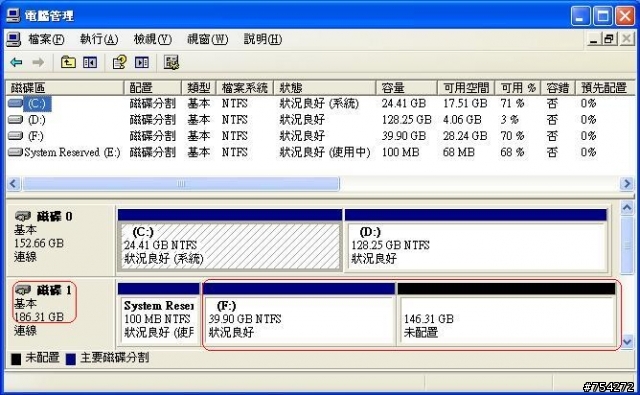The width and height of the screenshot is (640, 395).
Task: Click the 磁碟 0 disk icon
Action: pyautogui.click(x=23, y=216)
